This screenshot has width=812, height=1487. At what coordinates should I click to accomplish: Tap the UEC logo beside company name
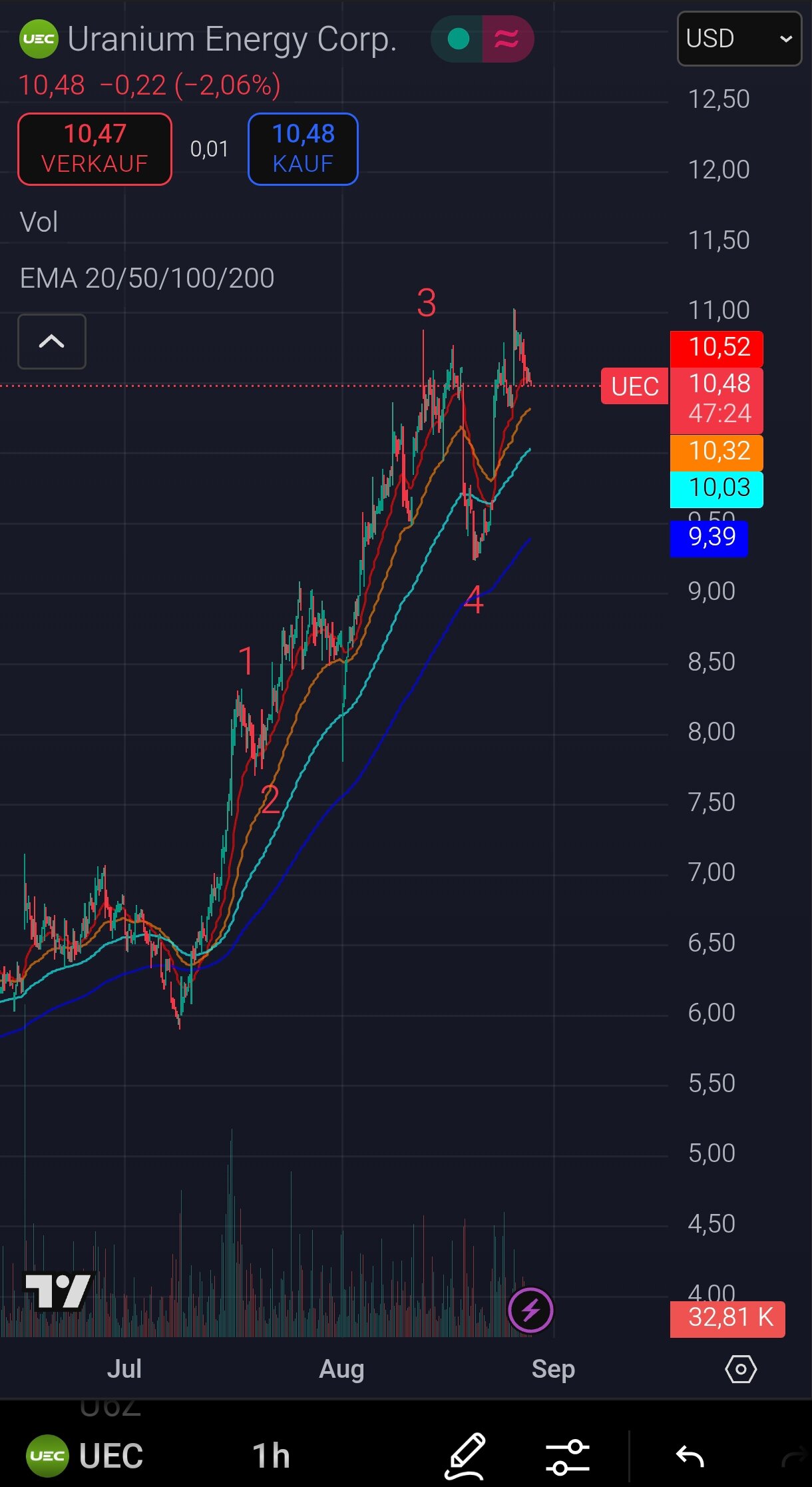(x=39, y=39)
